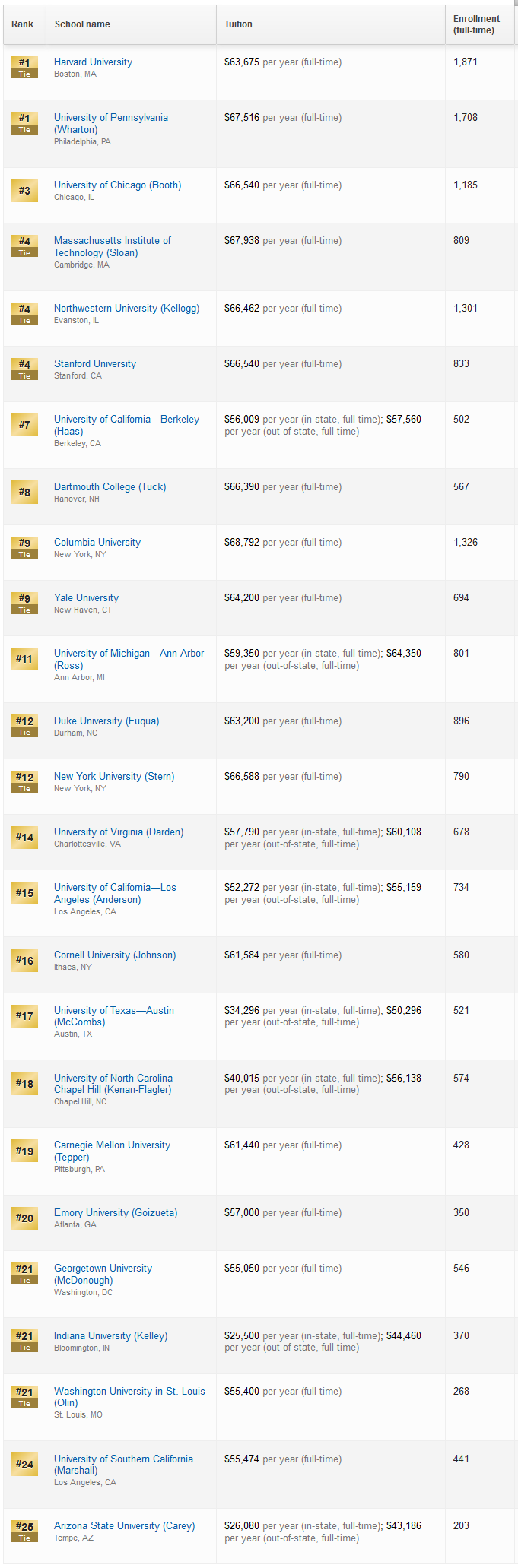Open the Harvard University link
This screenshot has width=518, height=1568.
pos(93,62)
